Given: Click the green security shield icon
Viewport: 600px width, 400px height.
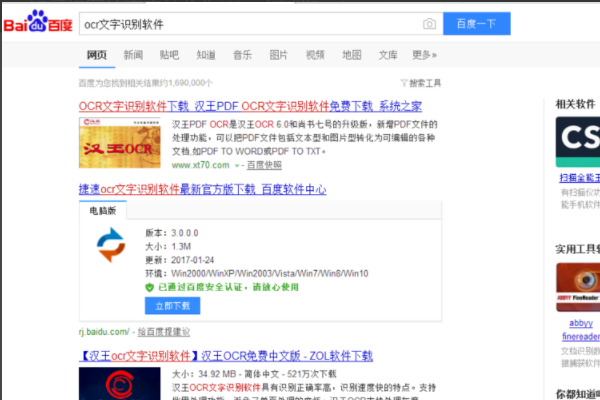Looking at the screenshot, I should (150, 287).
